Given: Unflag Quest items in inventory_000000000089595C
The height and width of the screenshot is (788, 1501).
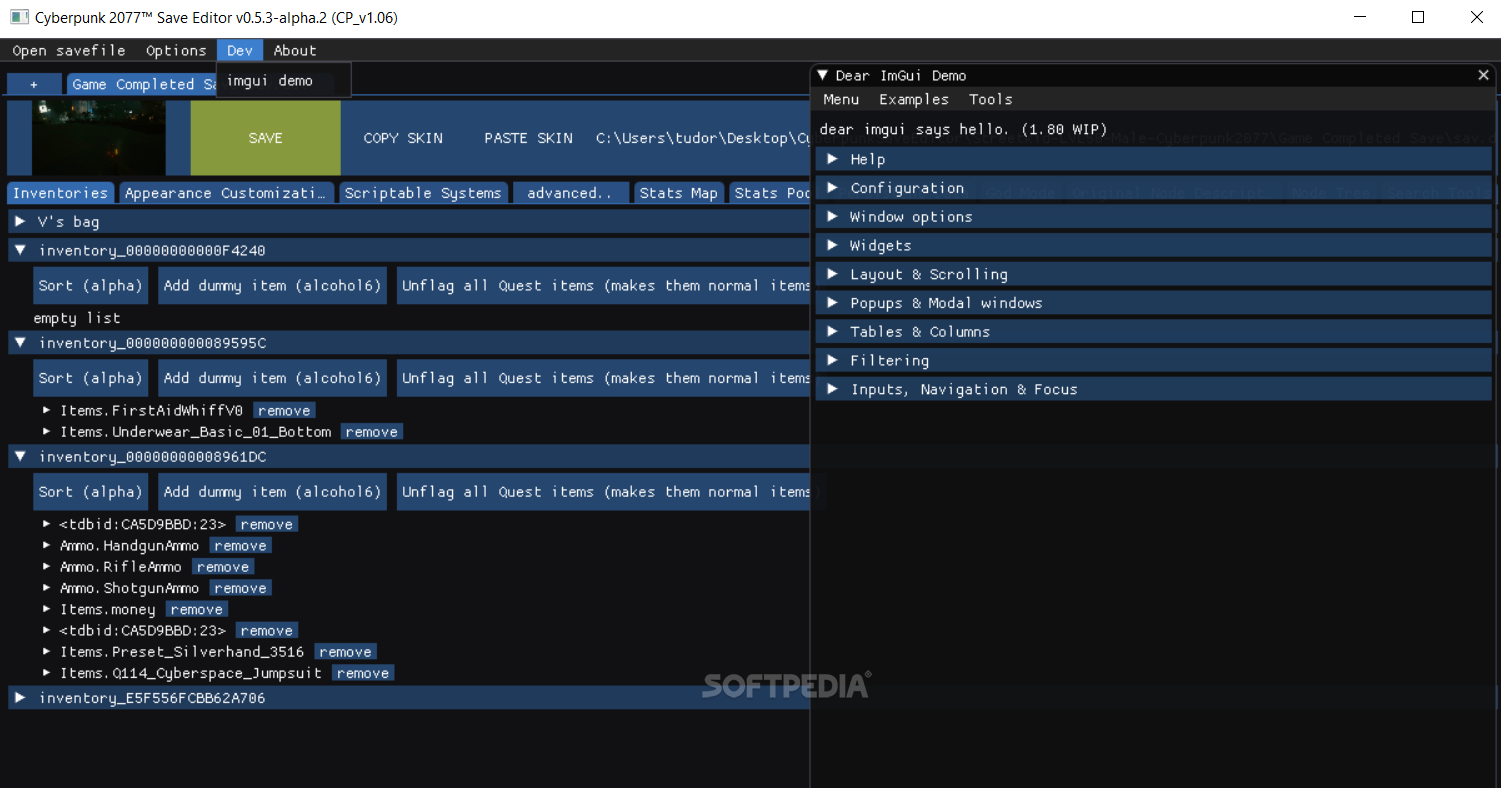Looking at the screenshot, I should pos(603,378).
